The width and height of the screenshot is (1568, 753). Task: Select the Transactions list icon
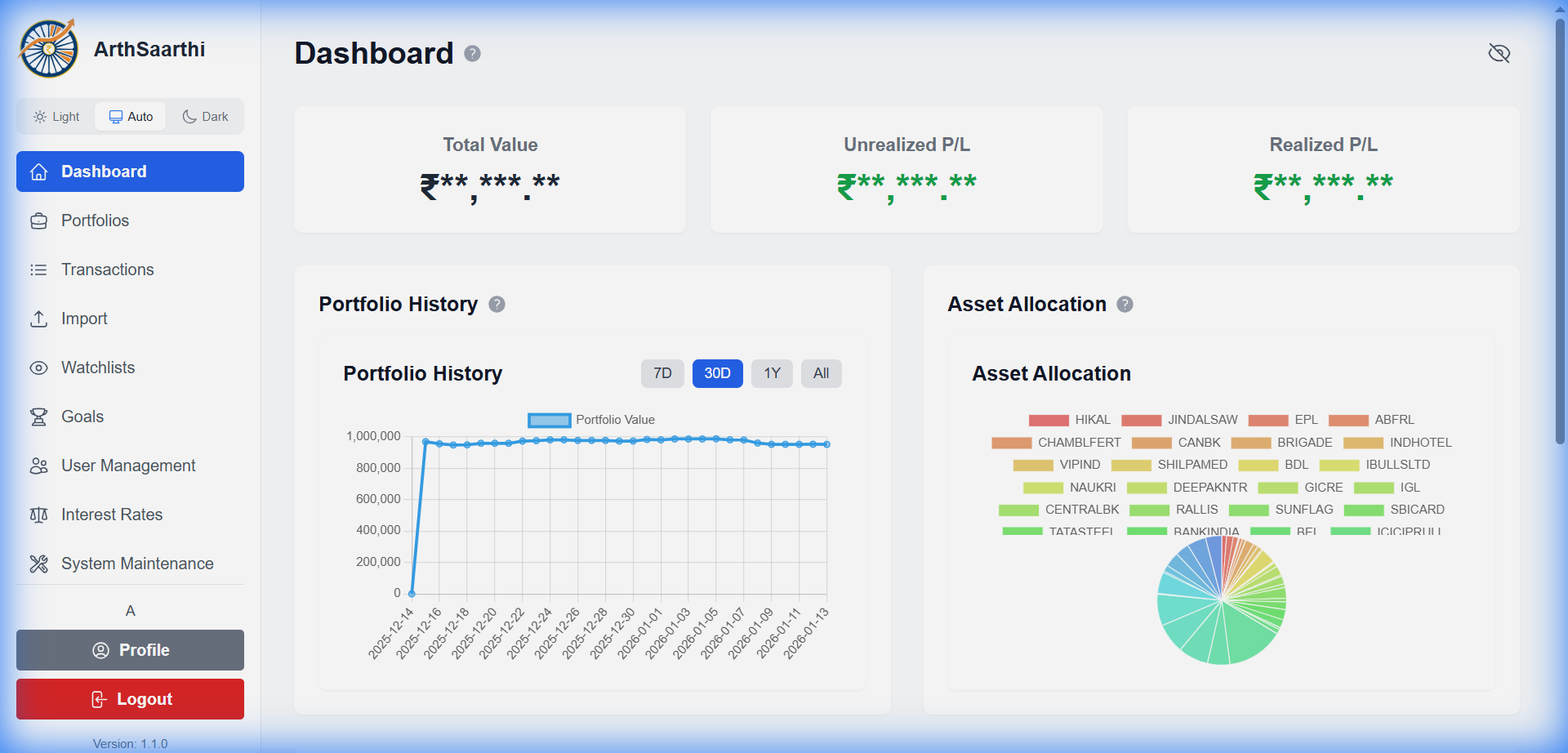point(39,270)
